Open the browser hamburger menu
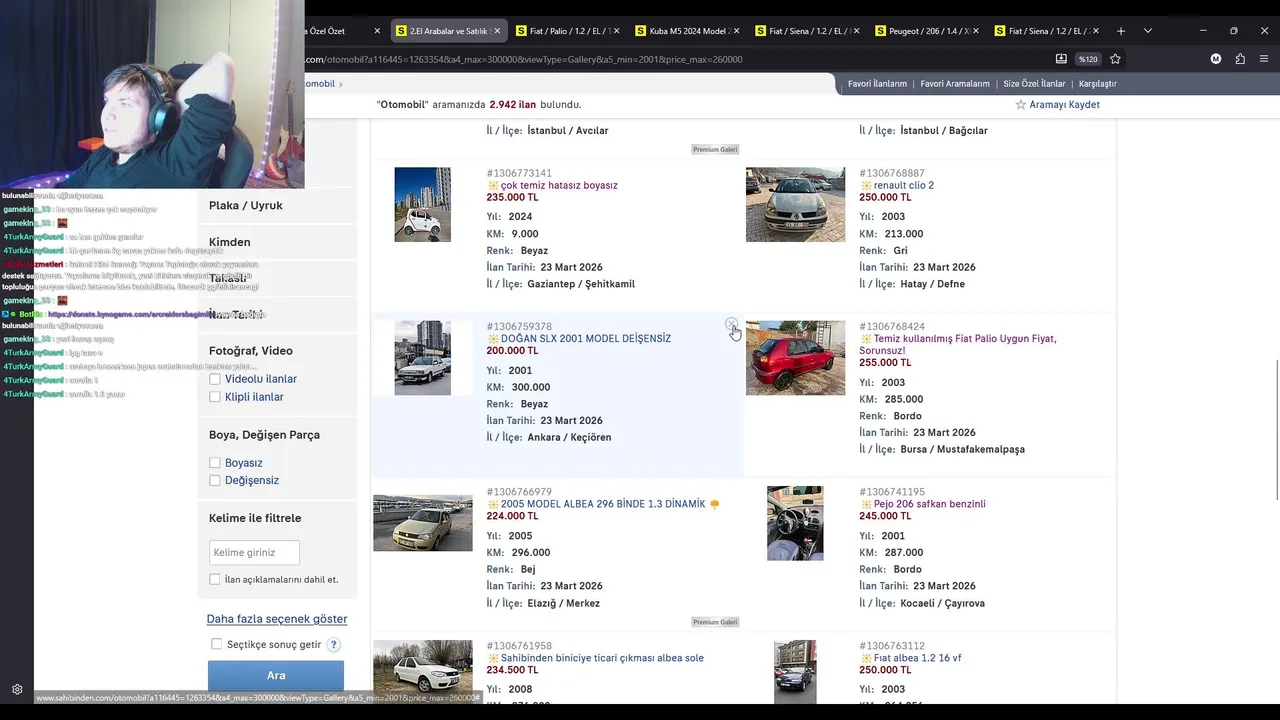The image size is (1280, 720). tap(1264, 59)
